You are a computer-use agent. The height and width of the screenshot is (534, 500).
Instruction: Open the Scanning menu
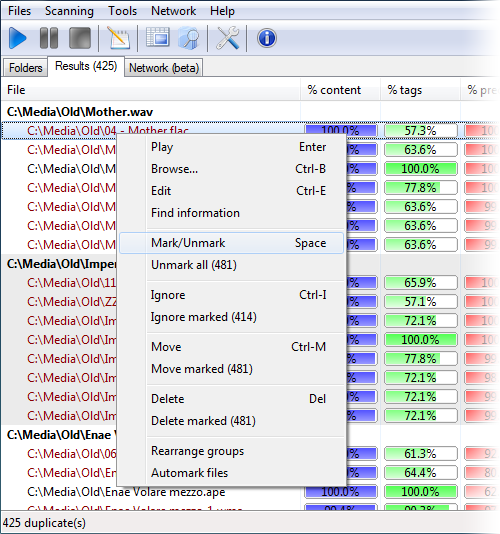click(x=69, y=11)
